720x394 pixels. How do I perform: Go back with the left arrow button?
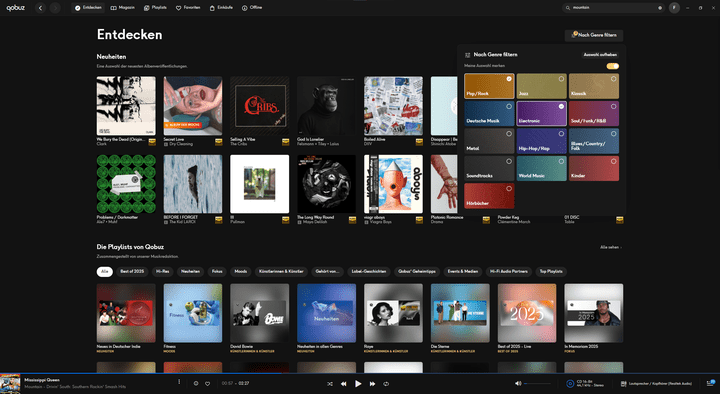click(40, 8)
